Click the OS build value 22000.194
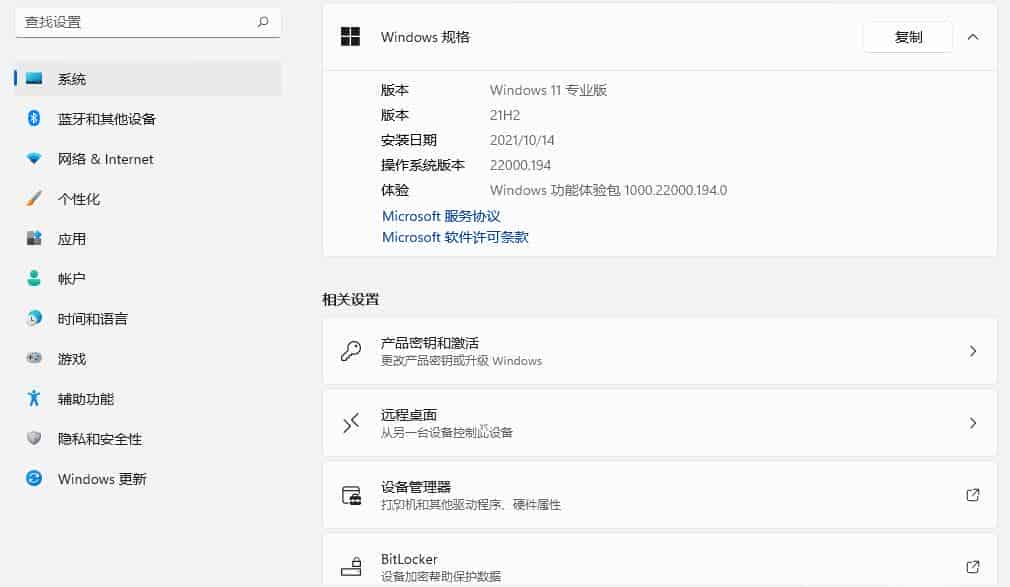This screenshot has height=587, width=1010. tap(520, 166)
